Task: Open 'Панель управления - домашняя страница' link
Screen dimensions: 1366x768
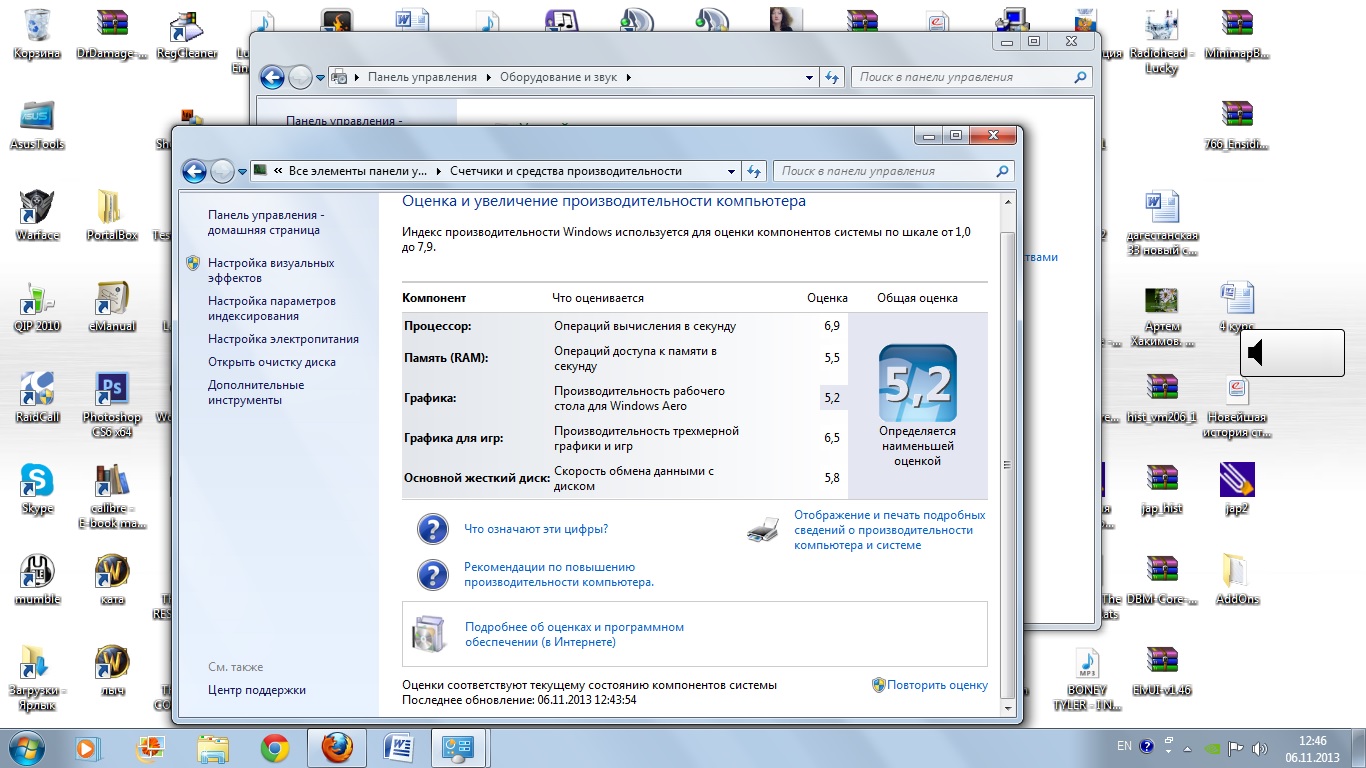Action: tap(266, 222)
